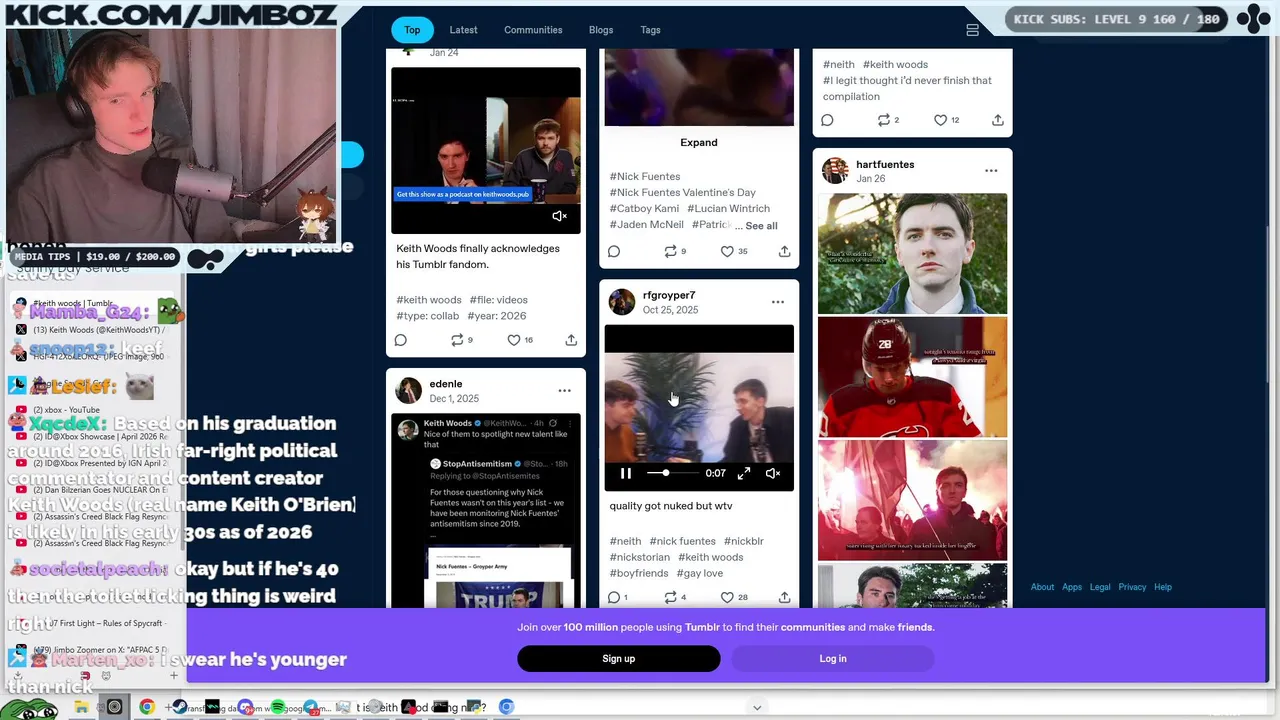Screen dimensions: 1280x720
Task: Click edenle avatar
Action: [409, 391]
